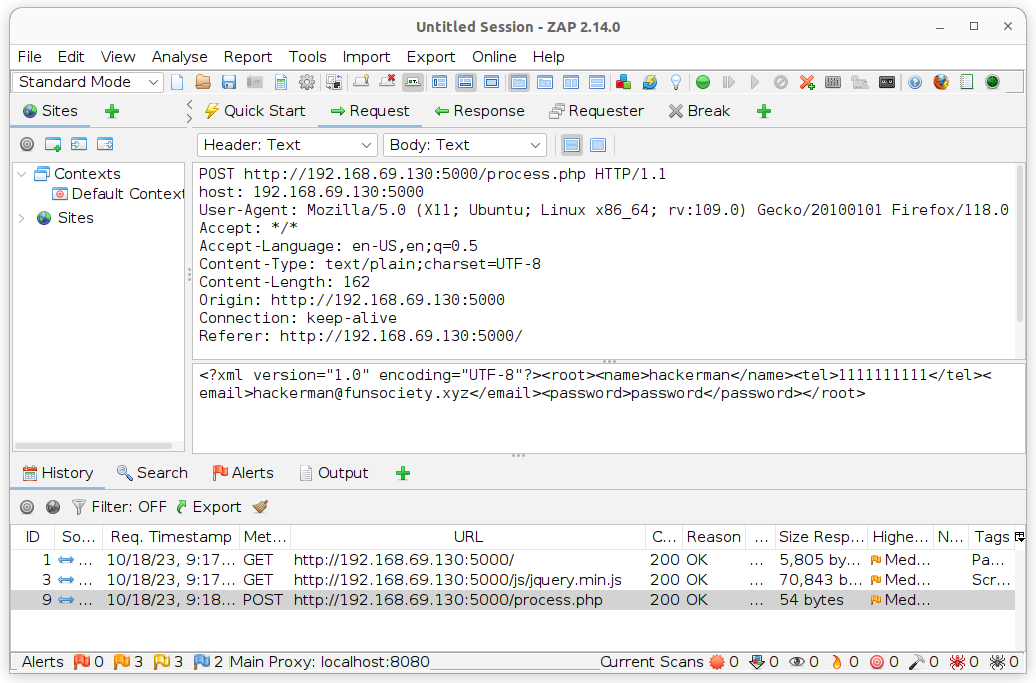The width and height of the screenshot is (1036, 683).
Task: Open session with the folder icon
Action: (203, 82)
